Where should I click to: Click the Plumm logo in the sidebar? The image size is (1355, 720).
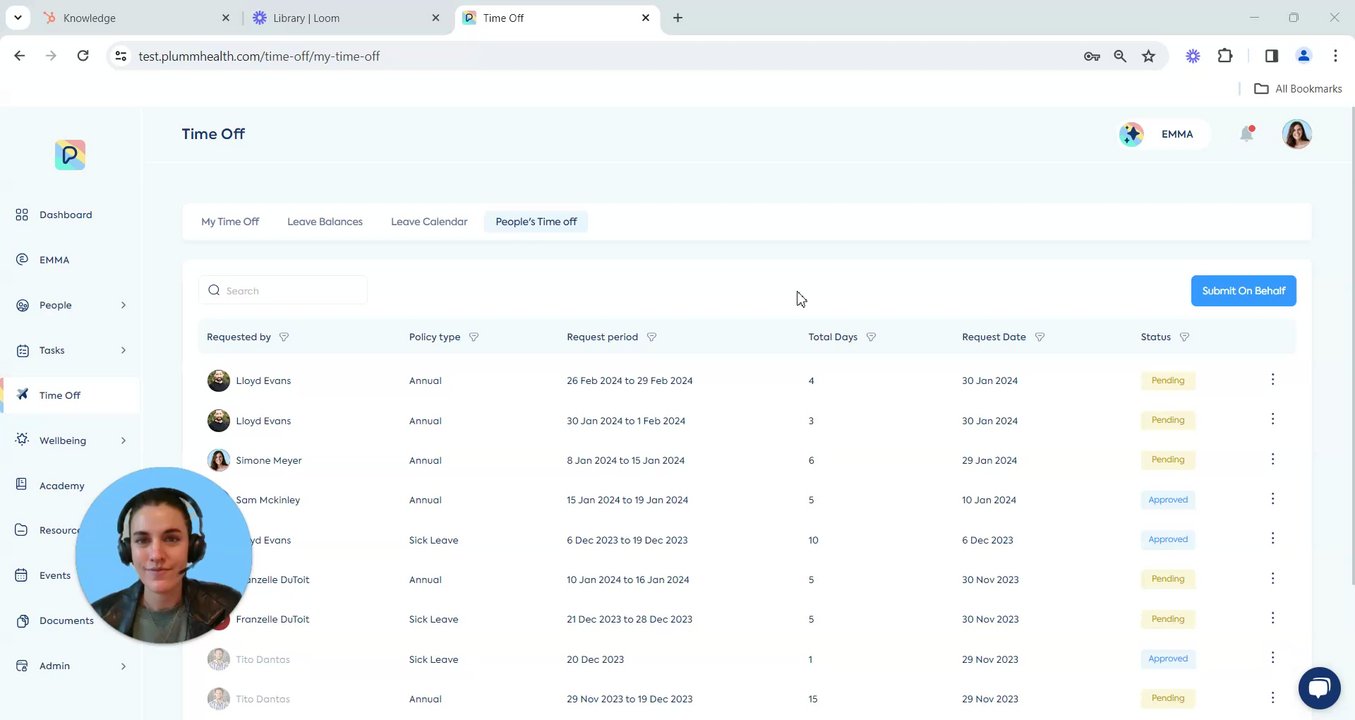tap(70, 155)
